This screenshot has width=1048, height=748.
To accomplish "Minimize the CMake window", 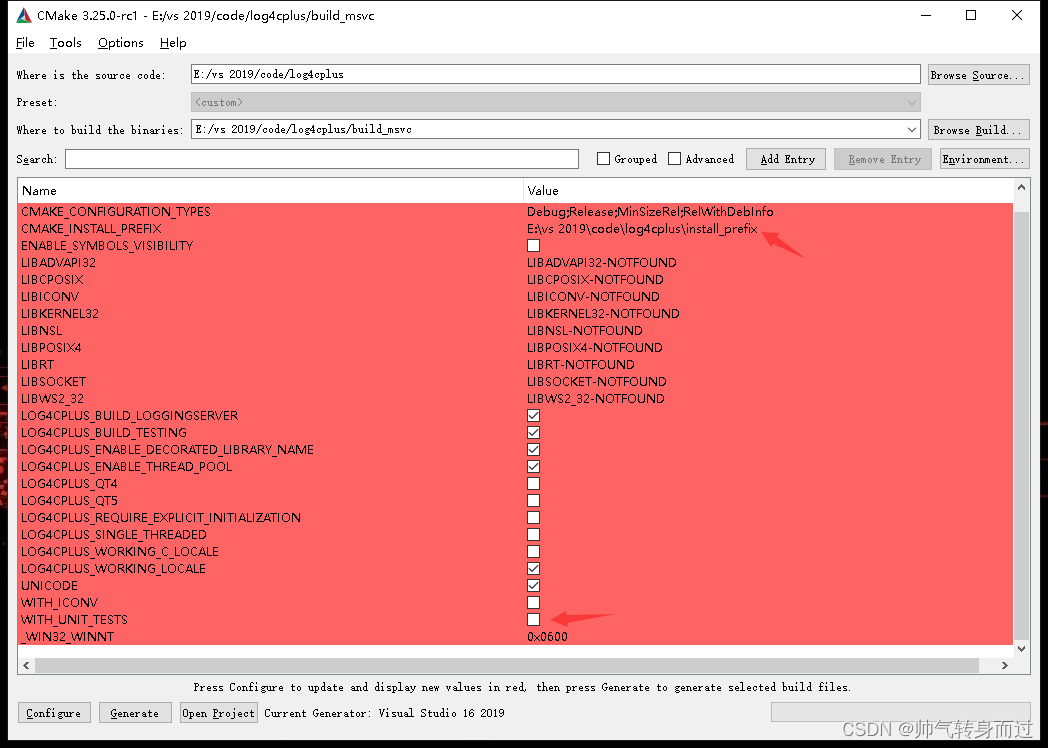I will click(926, 15).
